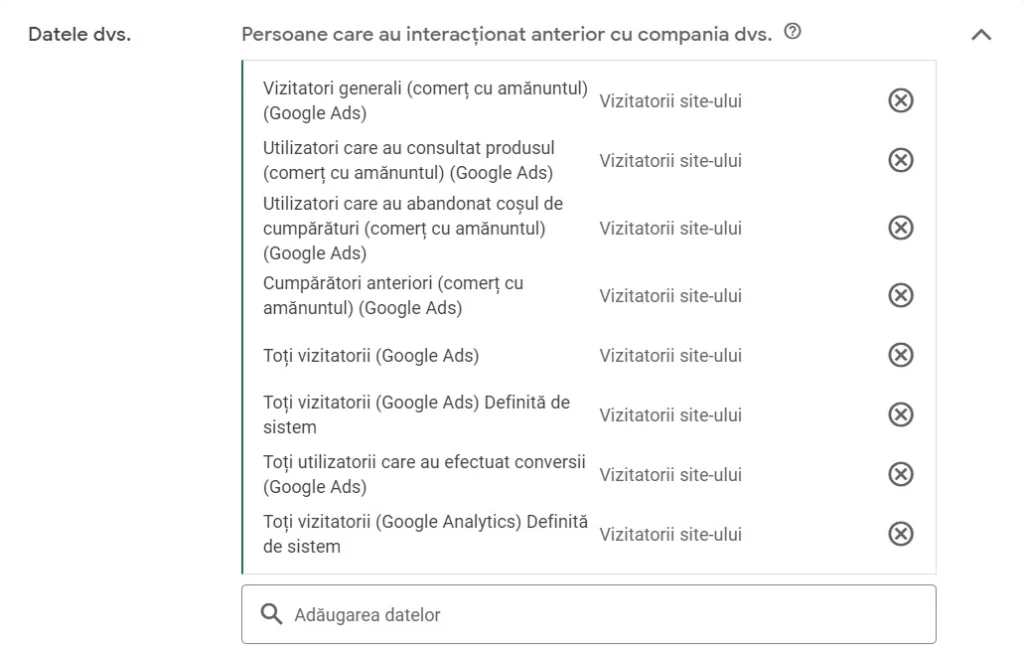Remove the abandoned cart visitors segment
The width and height of the screenshot is (1024, 656).
tap(899, 228)
